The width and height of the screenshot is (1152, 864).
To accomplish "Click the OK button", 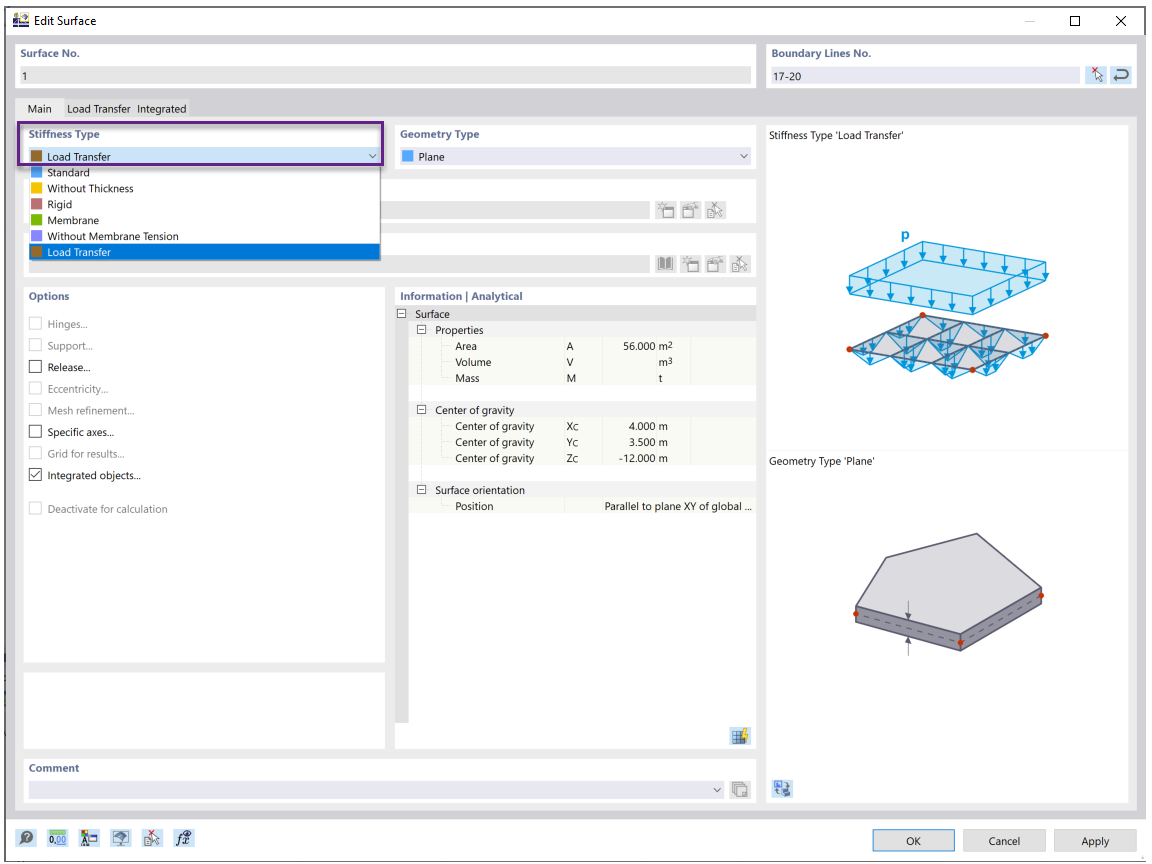I will pyautogui.click(x=913, y=840).
